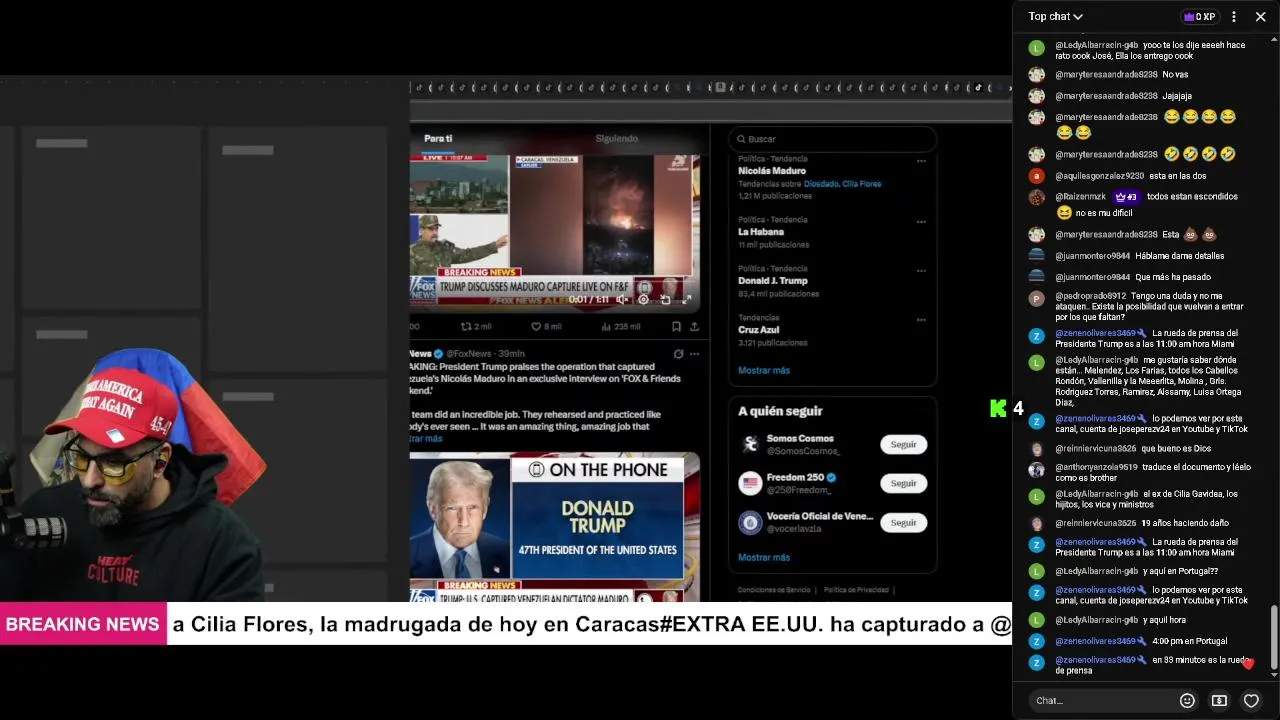Open video settings gear icon
The width and height of the screenshot is (1280, 720).
tap(644, 299)
